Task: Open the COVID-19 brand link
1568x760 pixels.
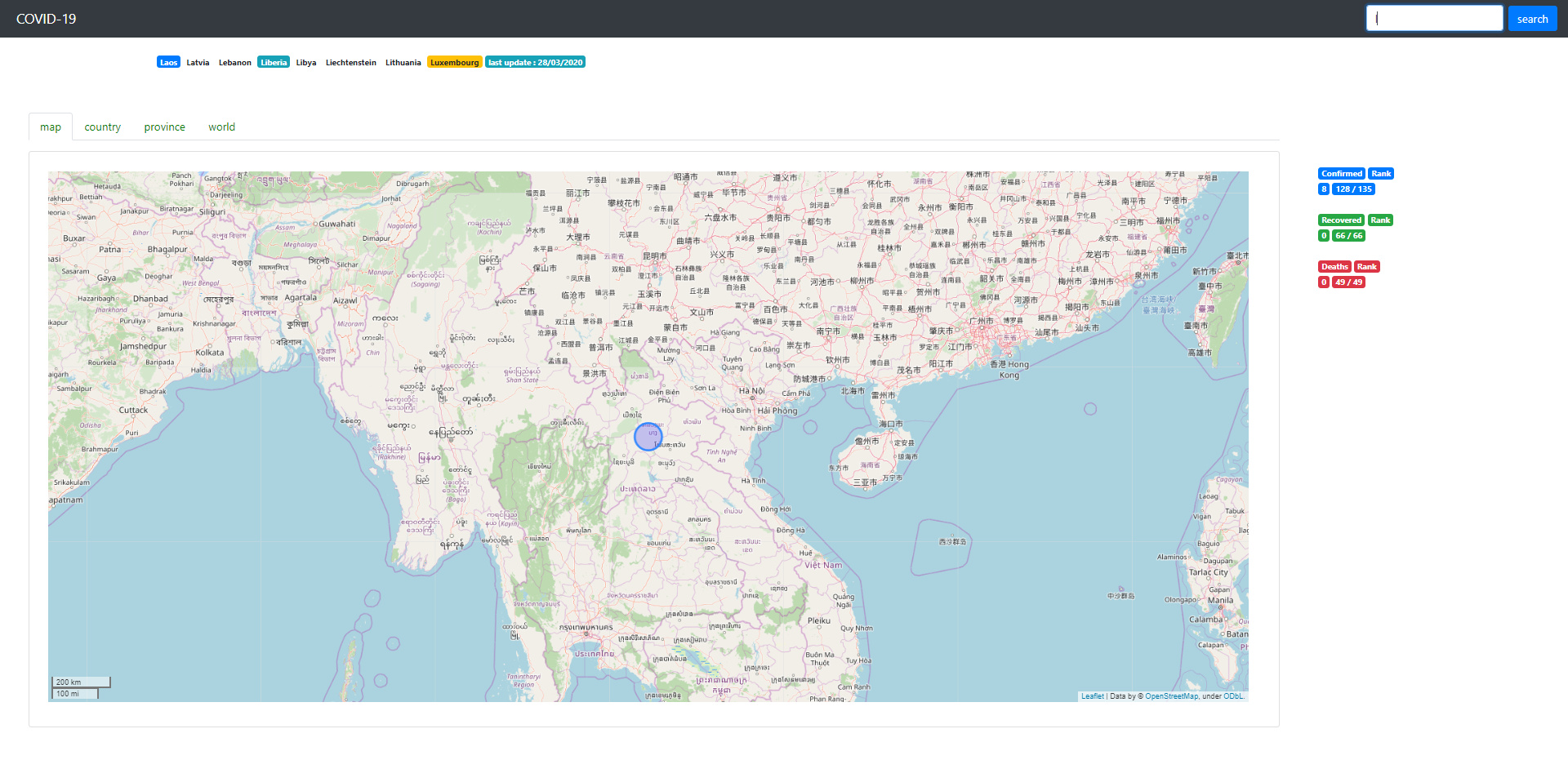Action: [x=46, y=19]
